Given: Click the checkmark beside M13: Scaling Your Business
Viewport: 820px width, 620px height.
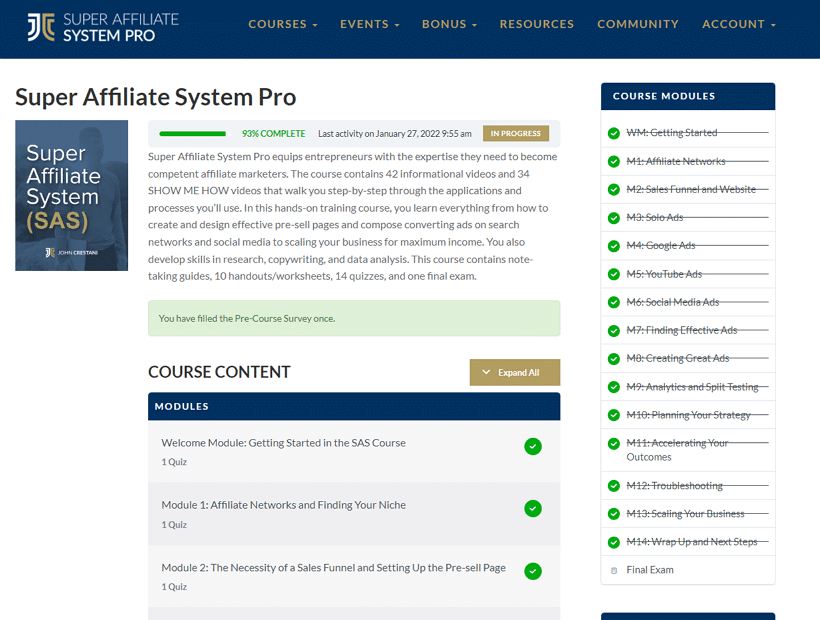Looking at the screenshot, I should pos(614,514).
